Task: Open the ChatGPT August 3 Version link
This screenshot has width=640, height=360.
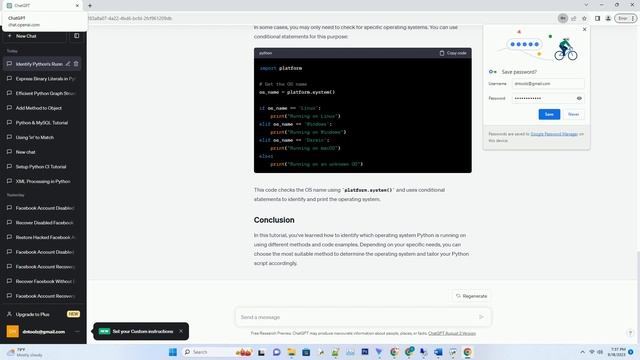Action: (452, 333)
